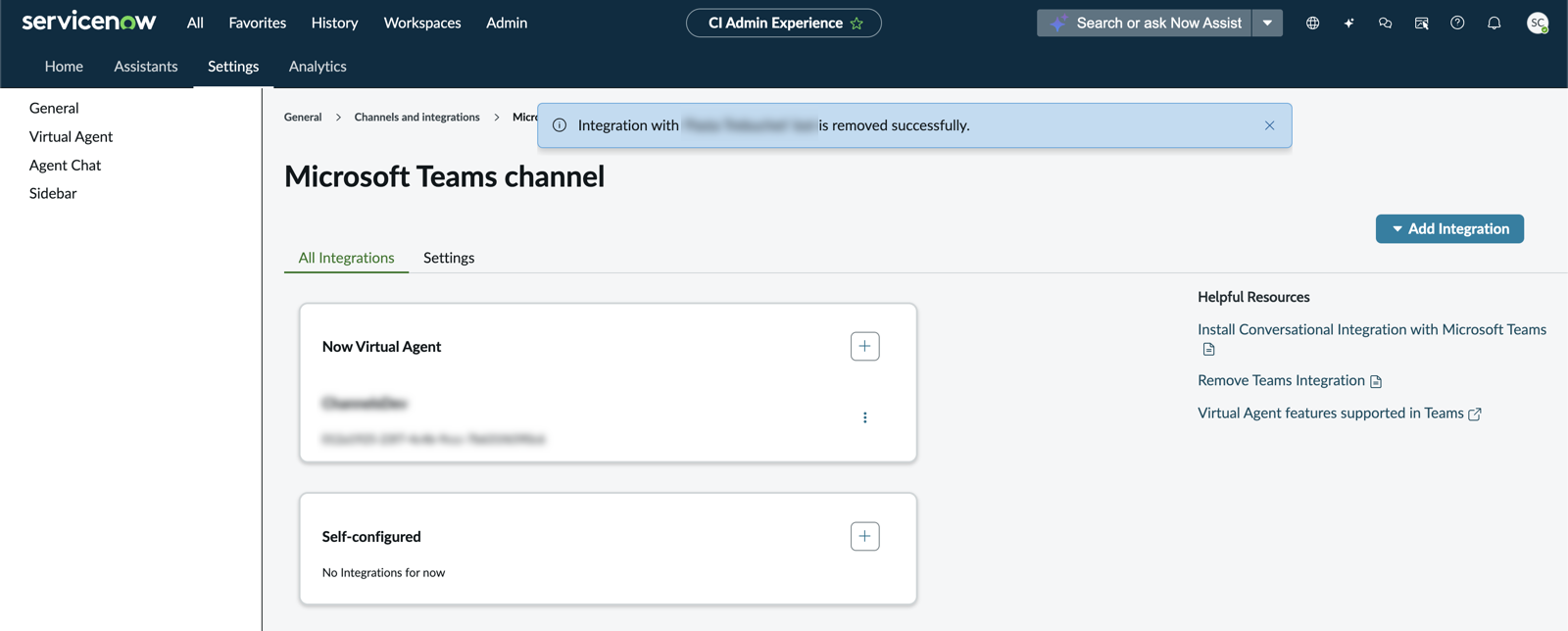Image resolution: width=1568 pixels, height=631 pixels.
Task: Open the Now Assist sparkle icon
Action: [x=1348, y=23]
